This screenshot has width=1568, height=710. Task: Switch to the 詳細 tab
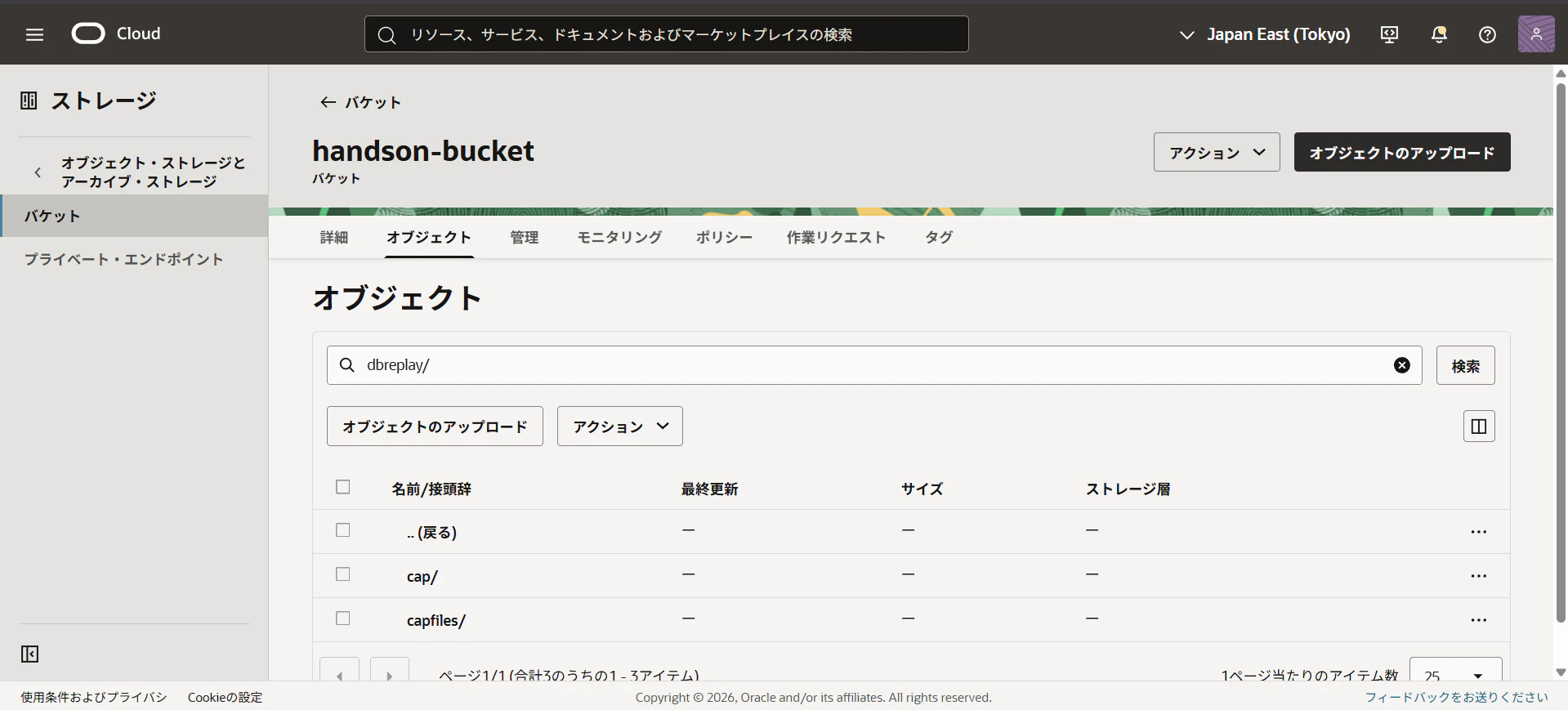(334, 237)
